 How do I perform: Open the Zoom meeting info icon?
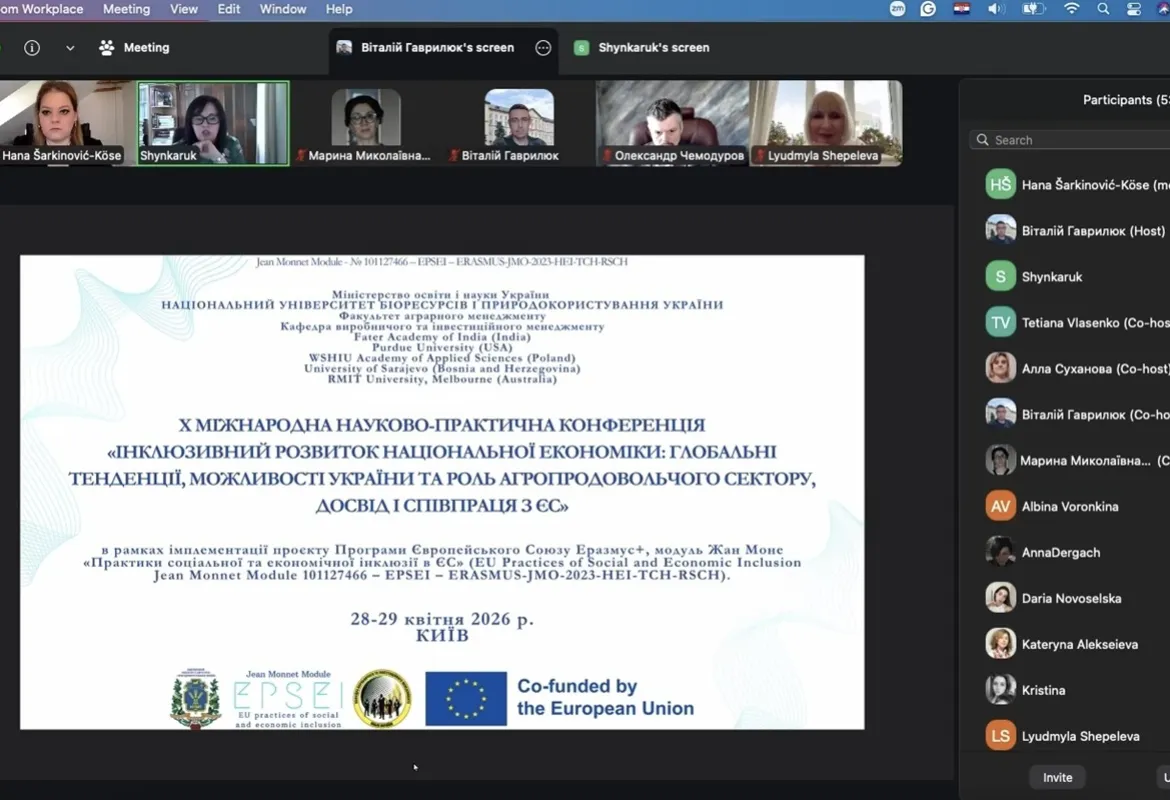(31, 47)
